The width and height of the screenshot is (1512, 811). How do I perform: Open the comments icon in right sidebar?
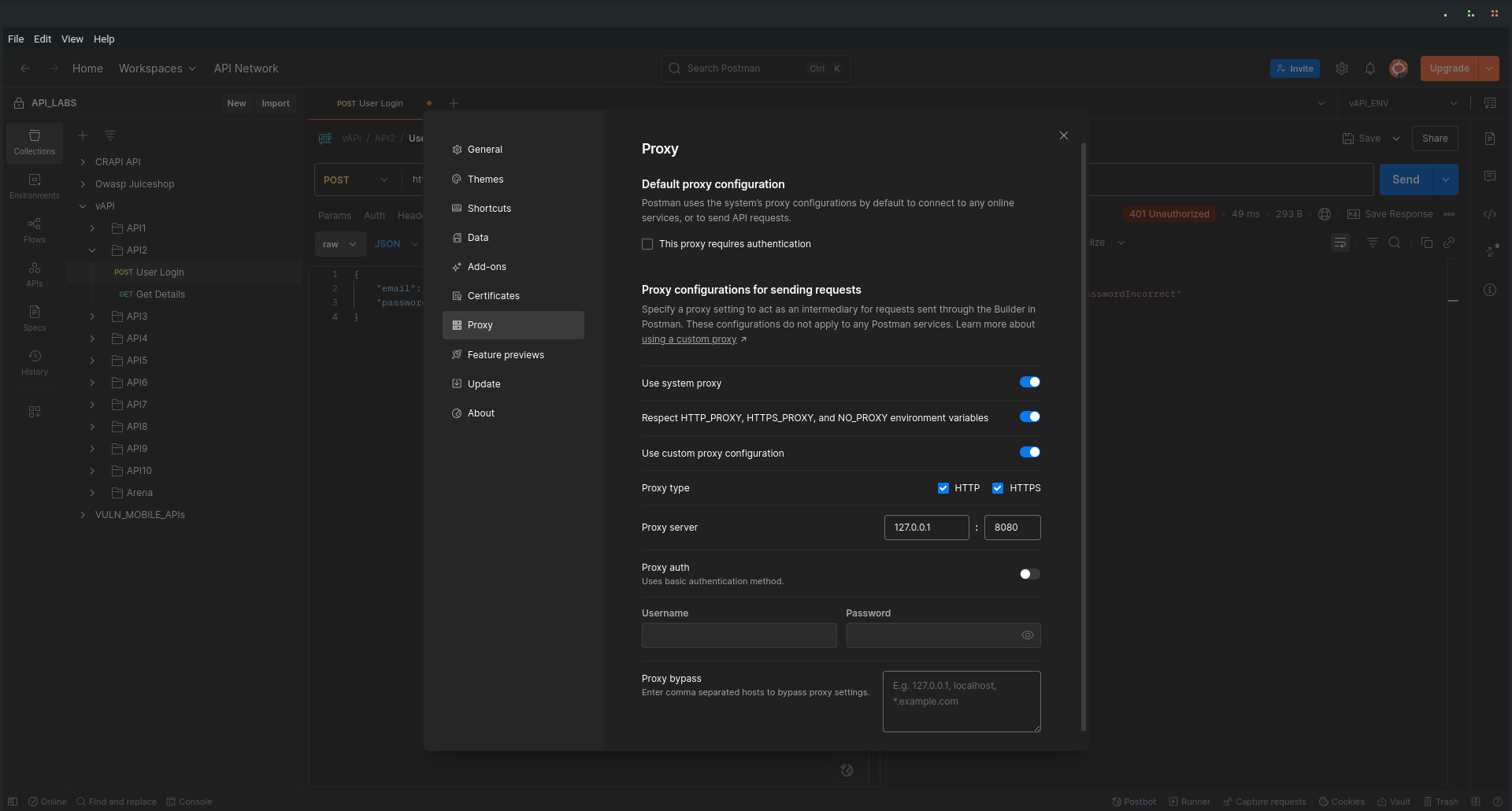pyautogui.click(x=1490, y=176)
